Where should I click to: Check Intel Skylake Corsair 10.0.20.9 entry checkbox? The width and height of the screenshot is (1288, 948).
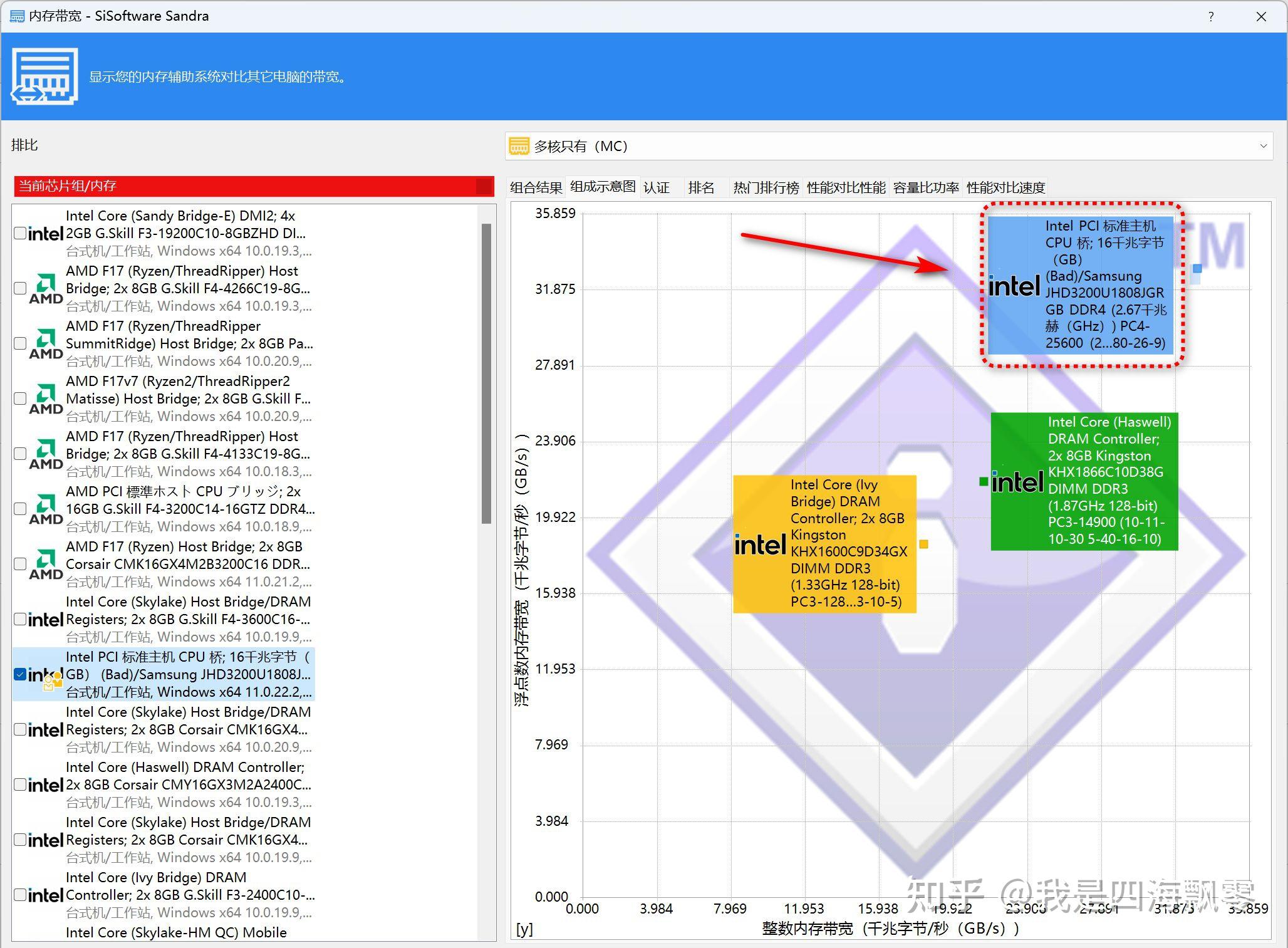coord(20,729)
